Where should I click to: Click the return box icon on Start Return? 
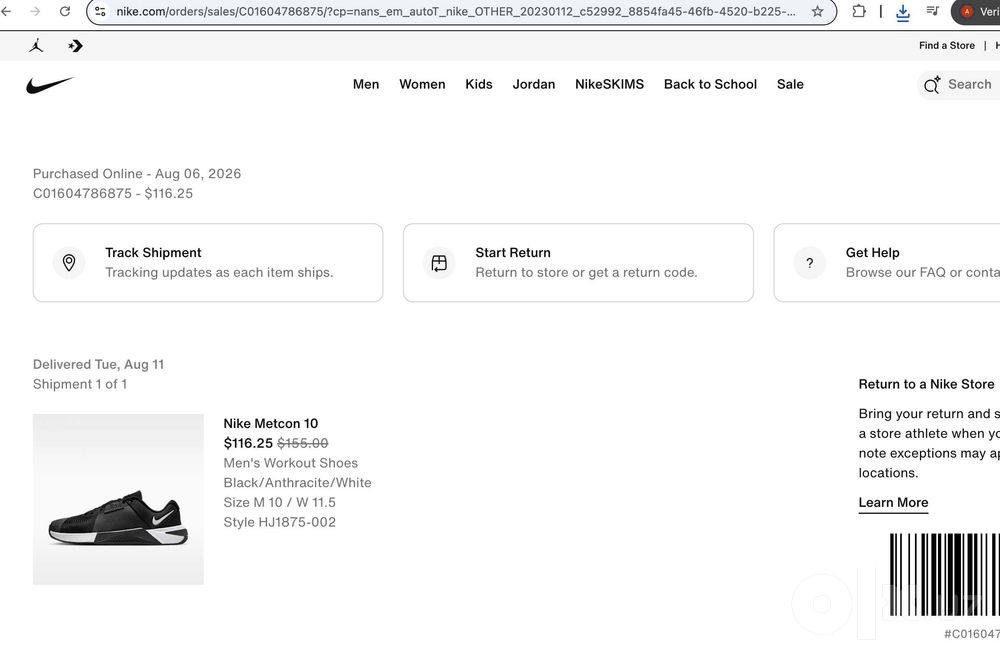click(439, 263)
